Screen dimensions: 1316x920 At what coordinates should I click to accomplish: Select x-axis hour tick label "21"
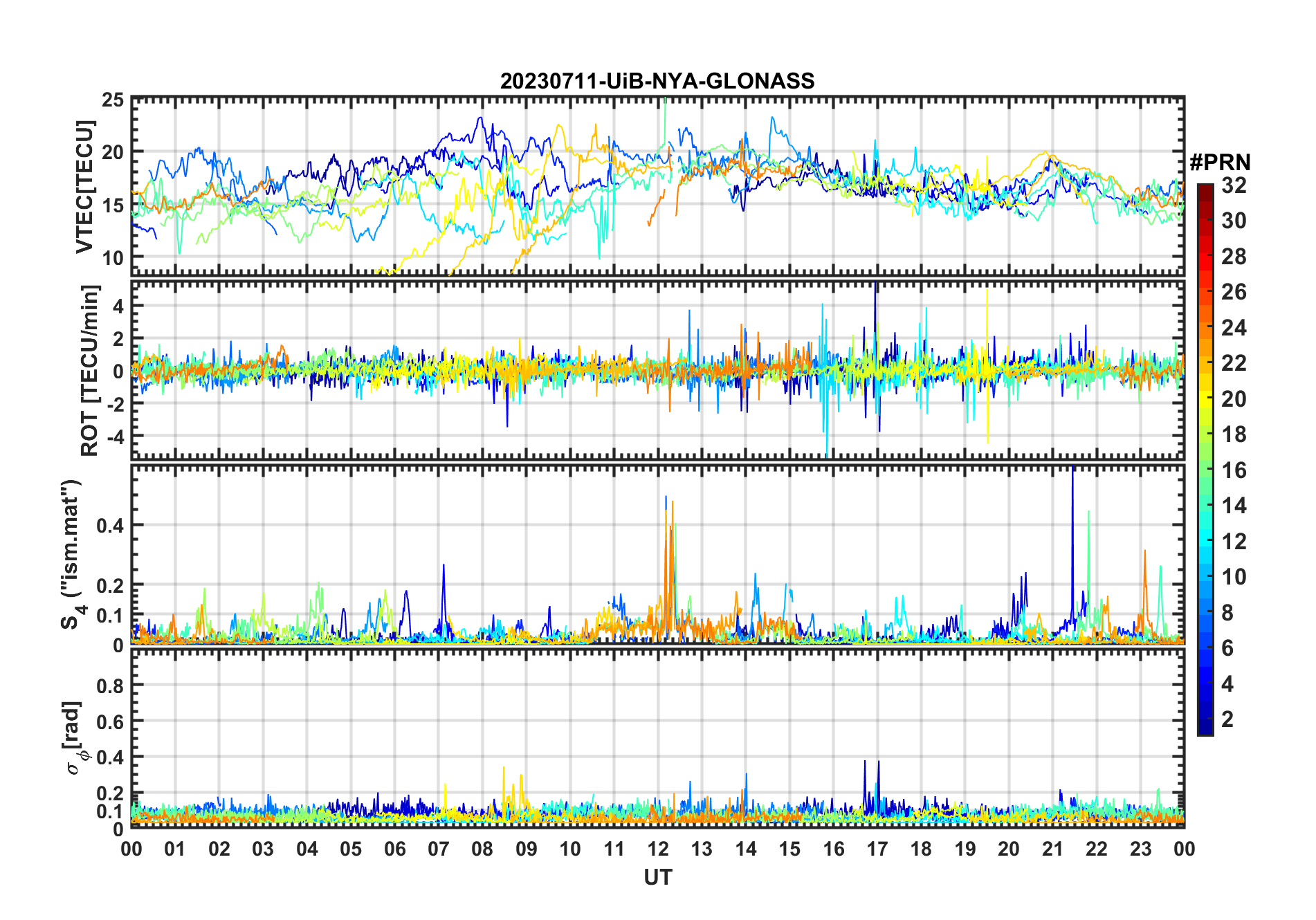(1052, 849)
